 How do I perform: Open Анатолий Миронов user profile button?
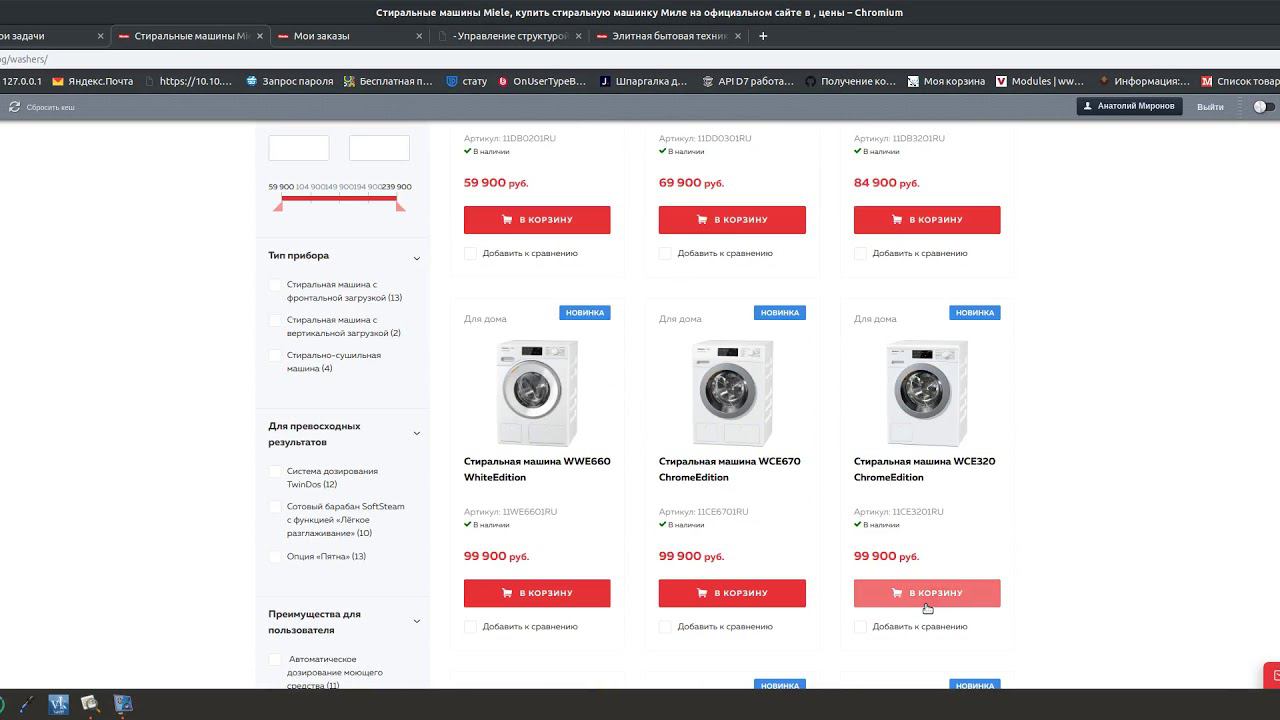click(x=1129, y=106)
